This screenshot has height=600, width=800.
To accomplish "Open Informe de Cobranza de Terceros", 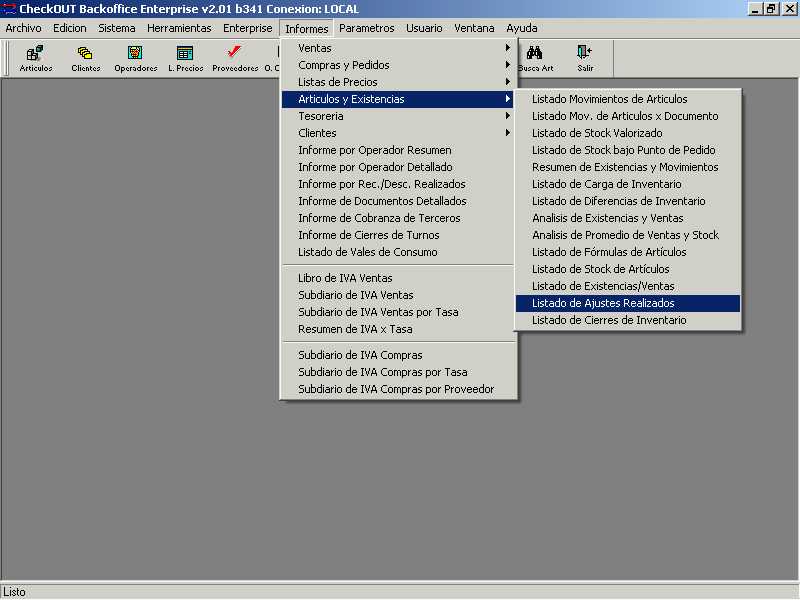I will tap(397, 218).
